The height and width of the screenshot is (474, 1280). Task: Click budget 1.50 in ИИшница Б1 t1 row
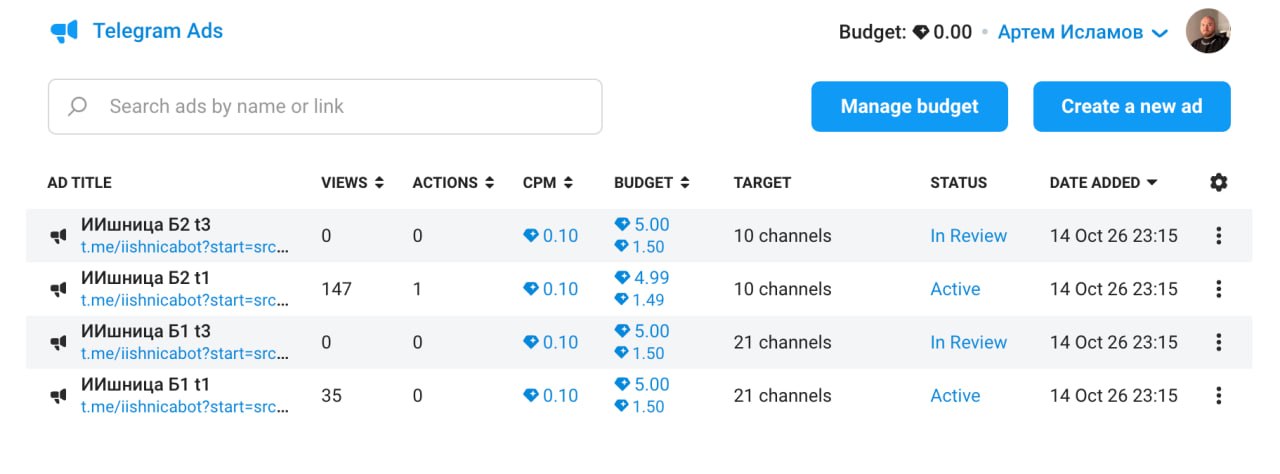tap(640, 406)
